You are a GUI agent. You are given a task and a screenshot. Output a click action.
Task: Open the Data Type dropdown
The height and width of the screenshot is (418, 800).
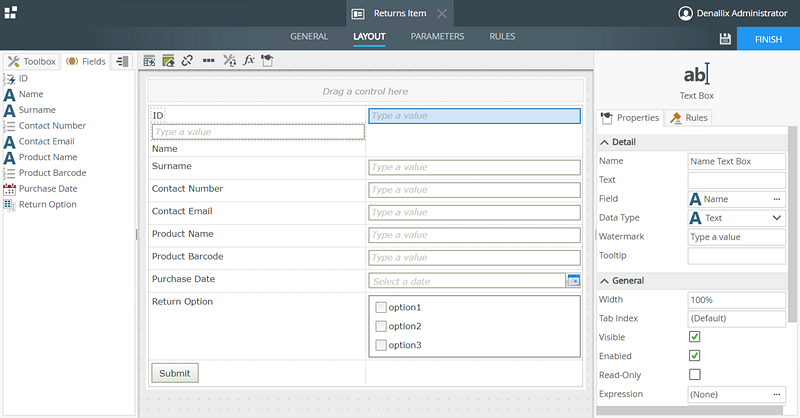click(777, 217)
